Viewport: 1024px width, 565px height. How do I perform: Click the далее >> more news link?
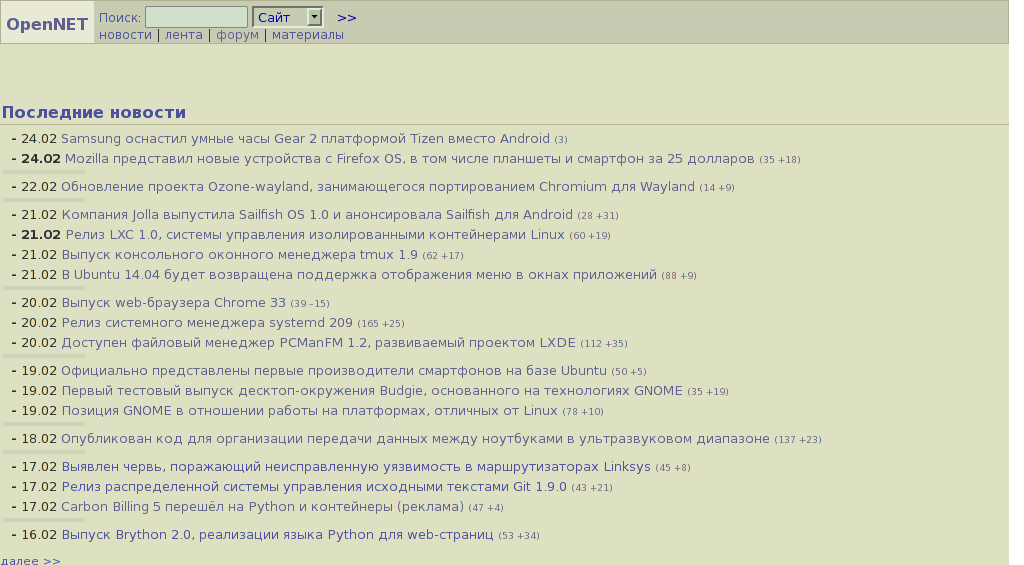click(31, 560)
